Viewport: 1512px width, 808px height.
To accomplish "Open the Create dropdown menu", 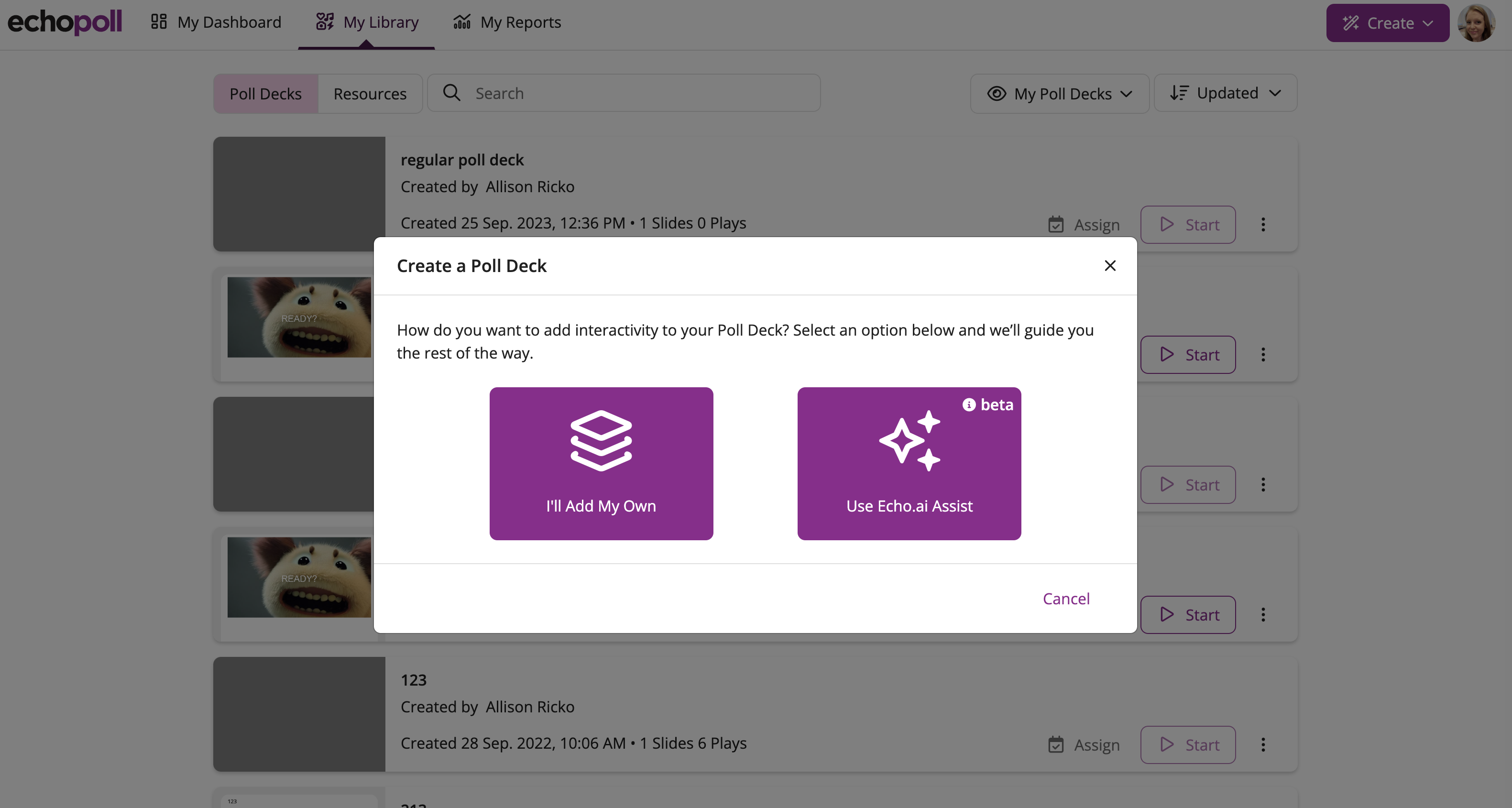I will click(x=1388, y=23).
